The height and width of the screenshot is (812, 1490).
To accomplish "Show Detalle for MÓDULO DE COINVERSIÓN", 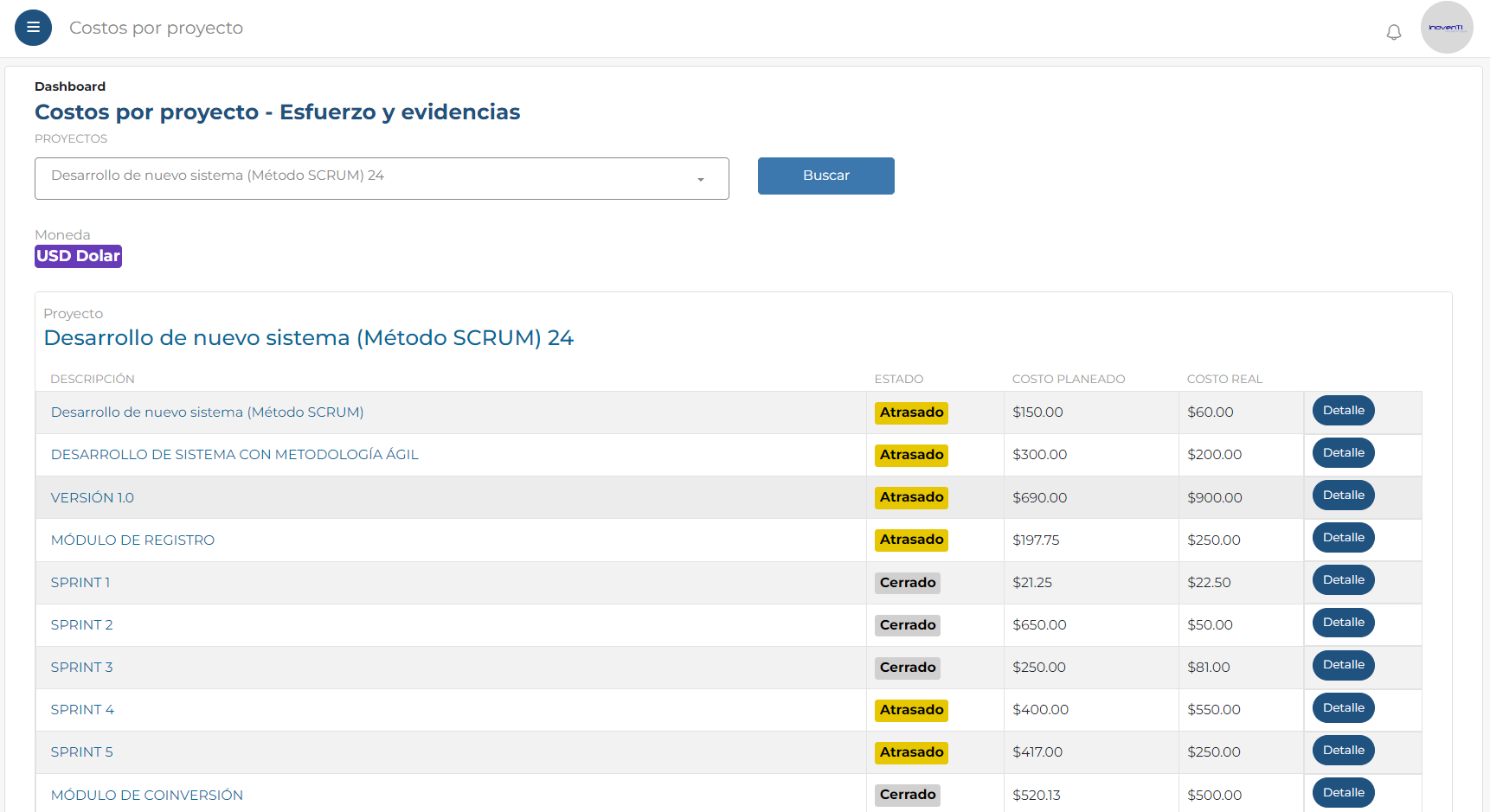I will point(1343,793).
